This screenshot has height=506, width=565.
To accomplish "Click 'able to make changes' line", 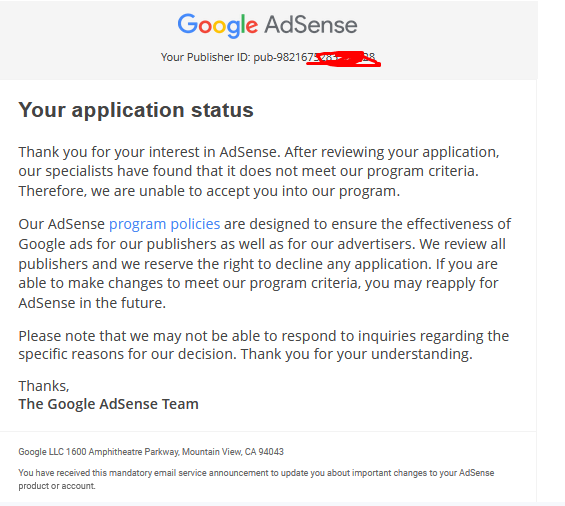I will pyautogui.click(x=258, y=283).
